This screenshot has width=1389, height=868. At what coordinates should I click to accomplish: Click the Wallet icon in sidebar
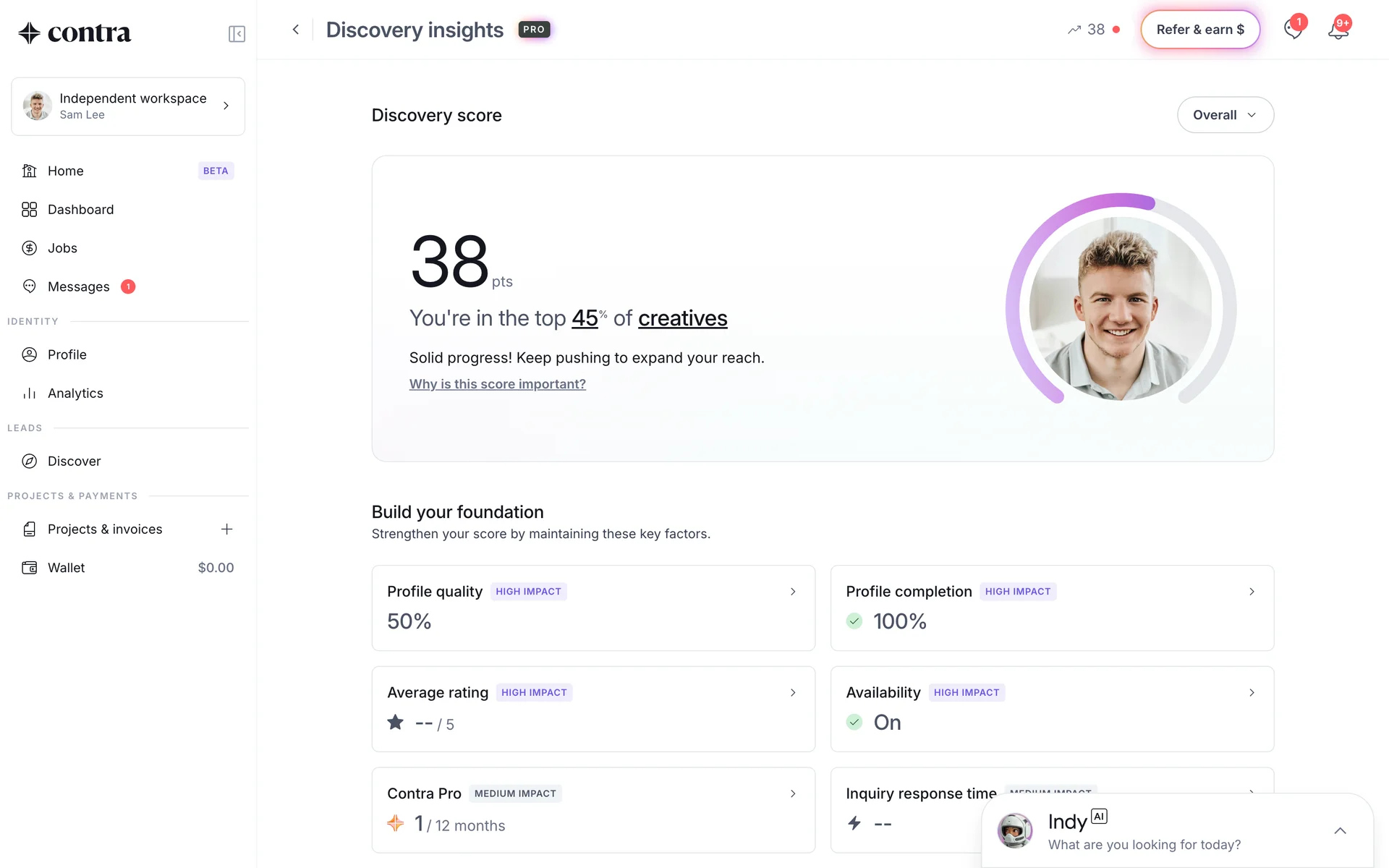pos(30,568)
